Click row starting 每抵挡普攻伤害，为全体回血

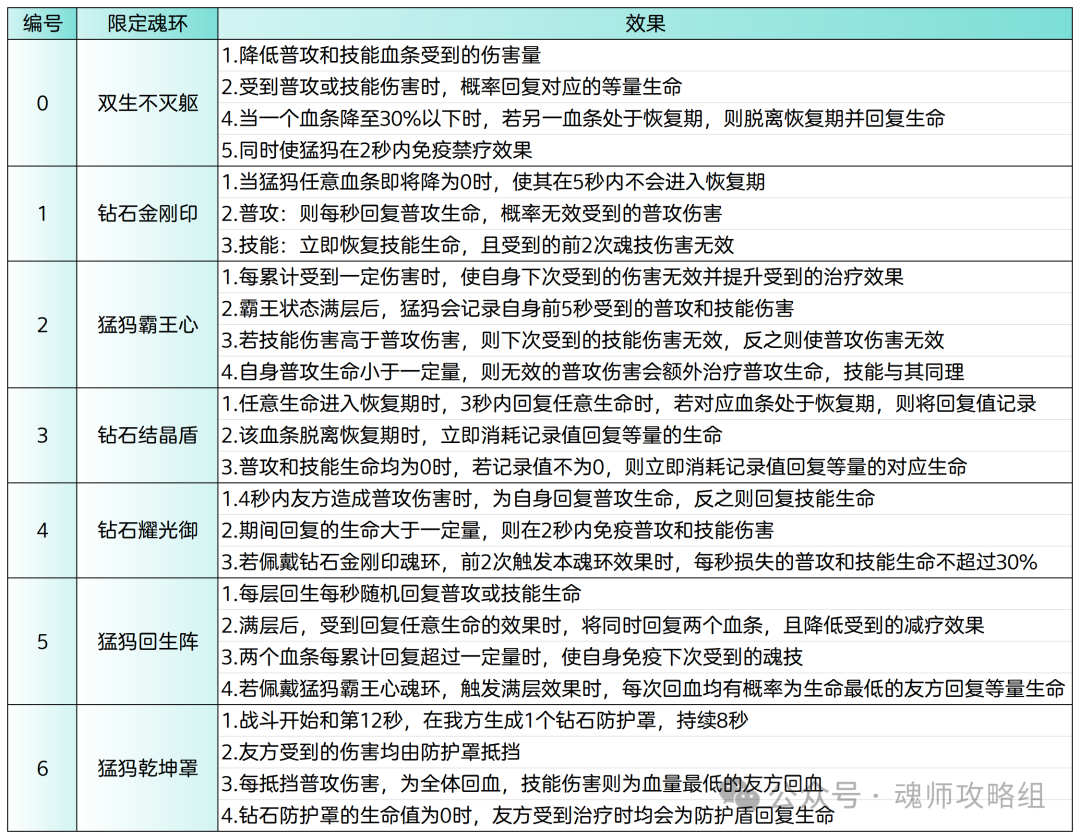coord(645,784)
